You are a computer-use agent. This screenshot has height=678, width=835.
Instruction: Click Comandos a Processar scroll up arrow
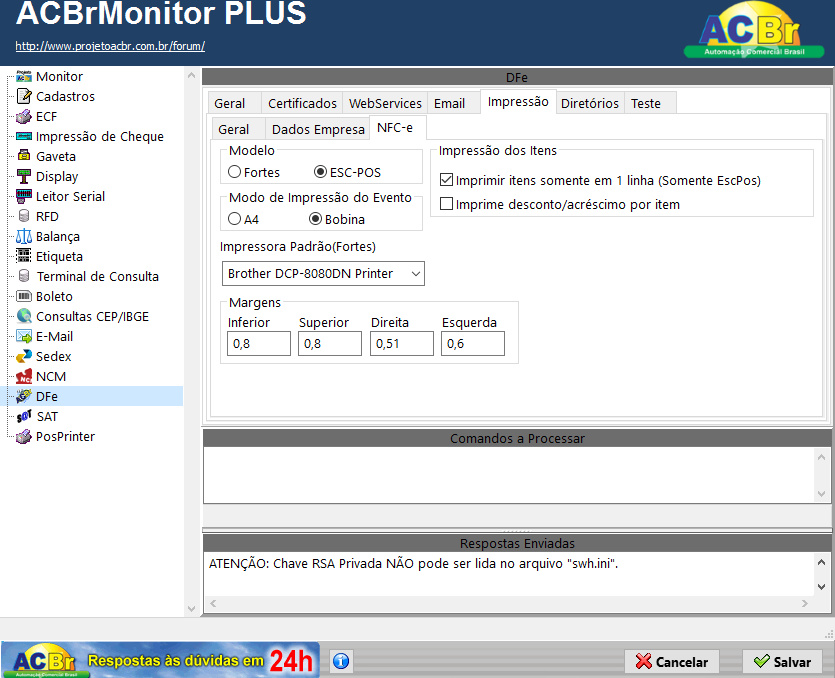[821, 457]
